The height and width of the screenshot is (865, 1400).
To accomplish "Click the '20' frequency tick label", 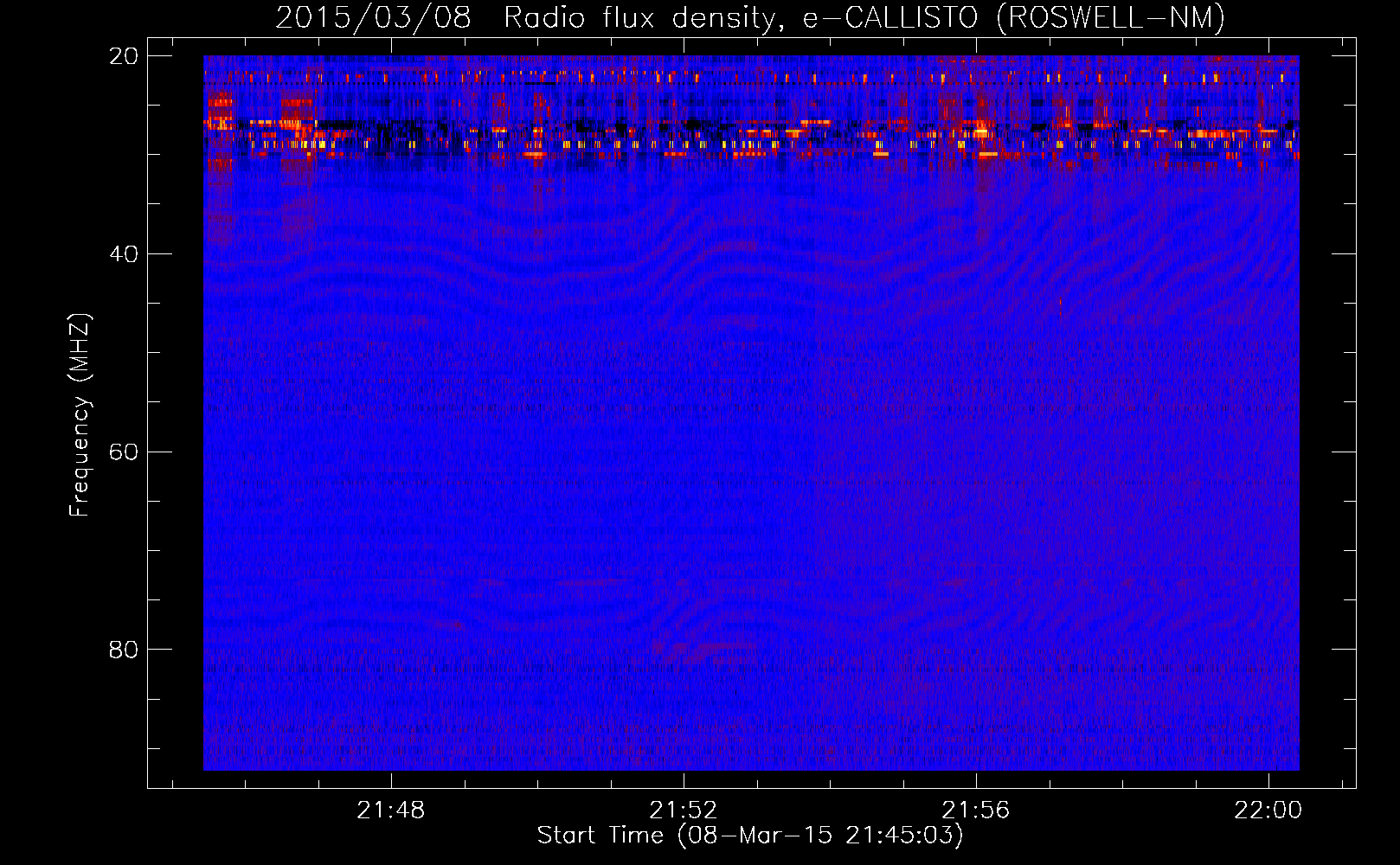I will (x=124, y=56).
